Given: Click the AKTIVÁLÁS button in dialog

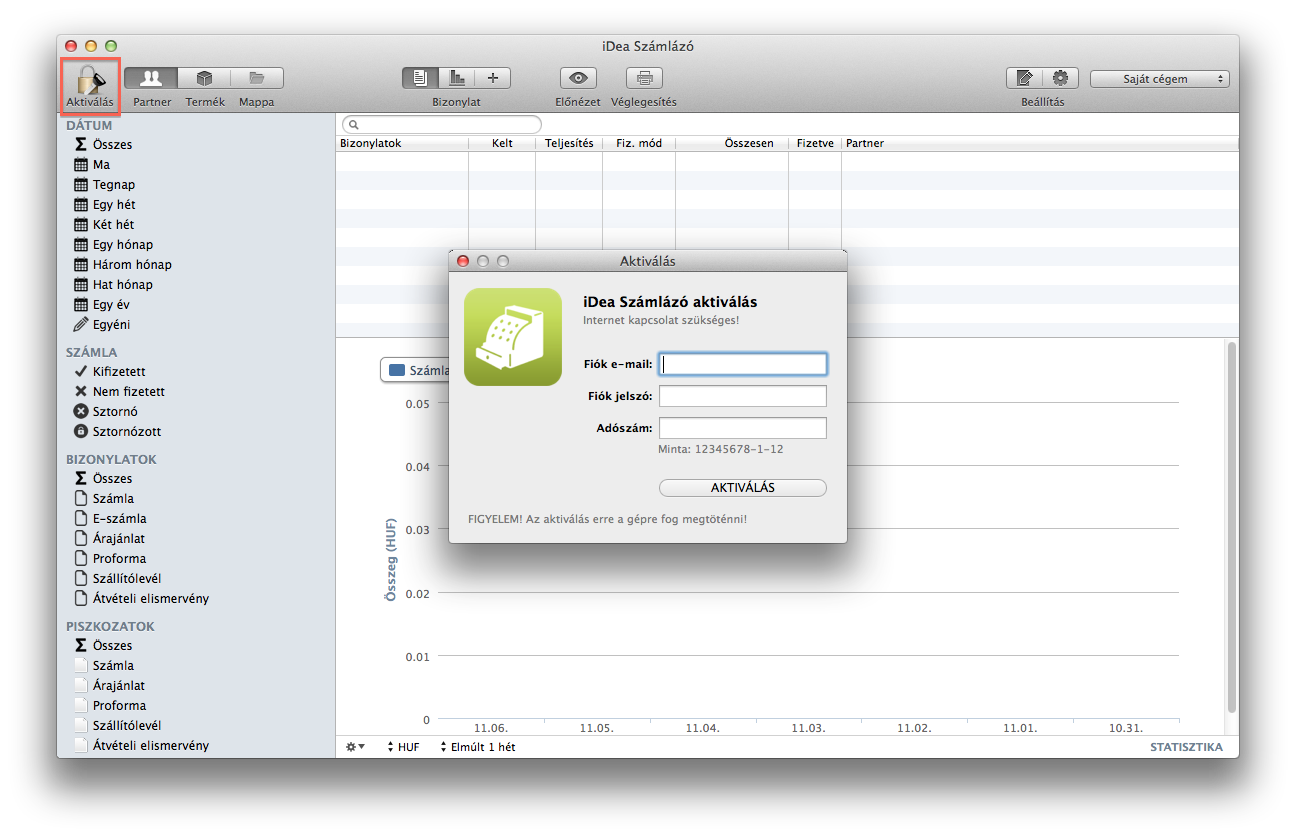Looking at the screenshot, I should pos(743,488).
